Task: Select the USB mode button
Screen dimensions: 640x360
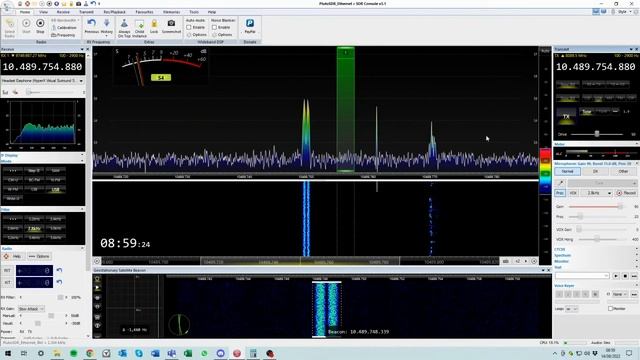Action: click(x=56, y=190)
